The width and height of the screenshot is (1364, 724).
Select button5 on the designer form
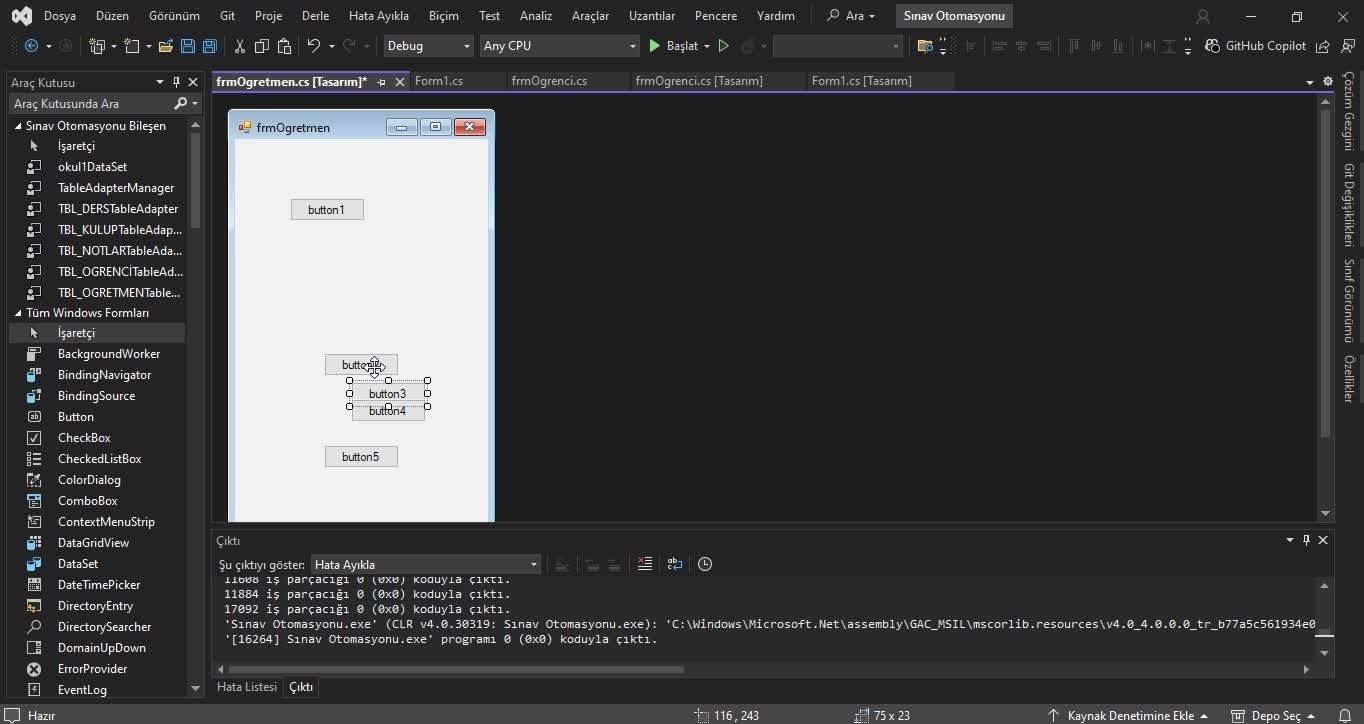361,457
